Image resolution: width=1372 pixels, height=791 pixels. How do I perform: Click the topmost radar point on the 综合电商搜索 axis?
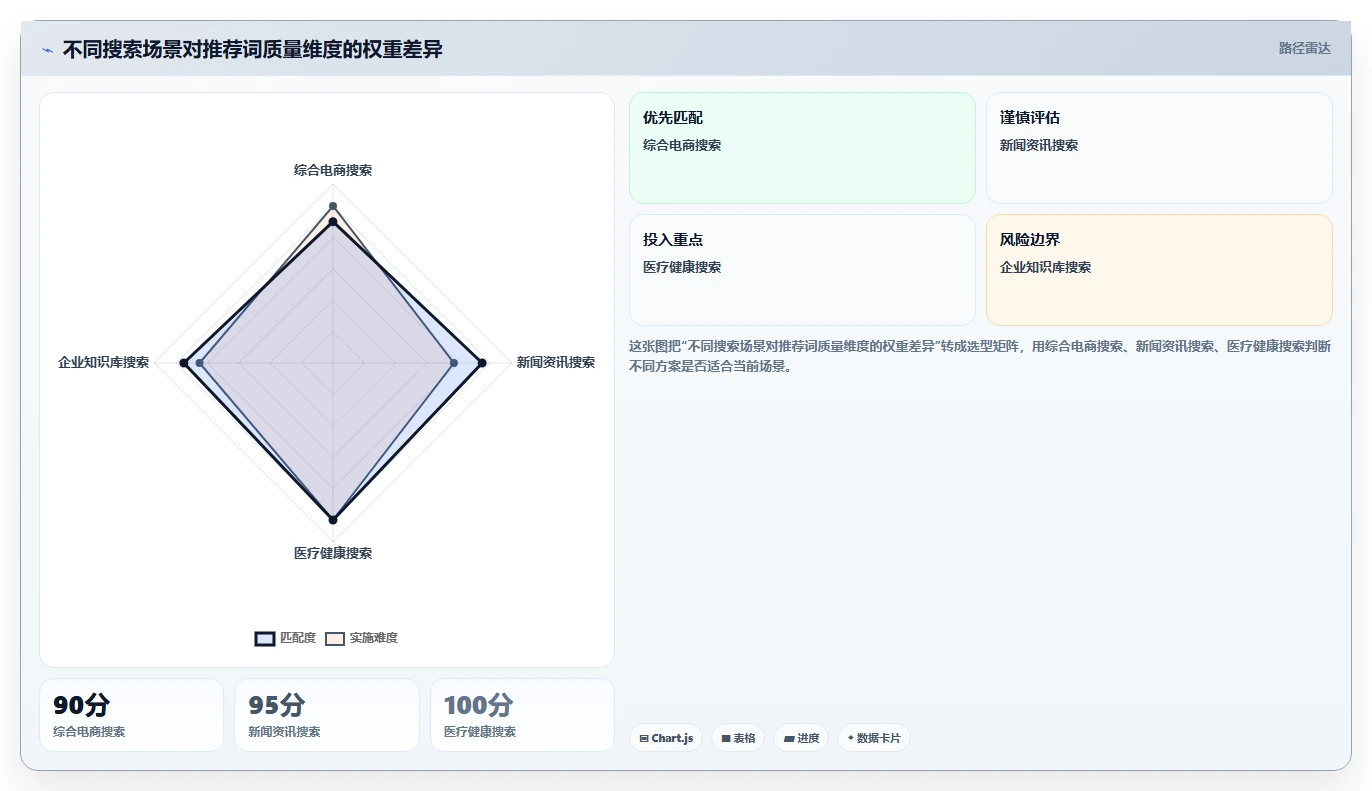point(333,206)
